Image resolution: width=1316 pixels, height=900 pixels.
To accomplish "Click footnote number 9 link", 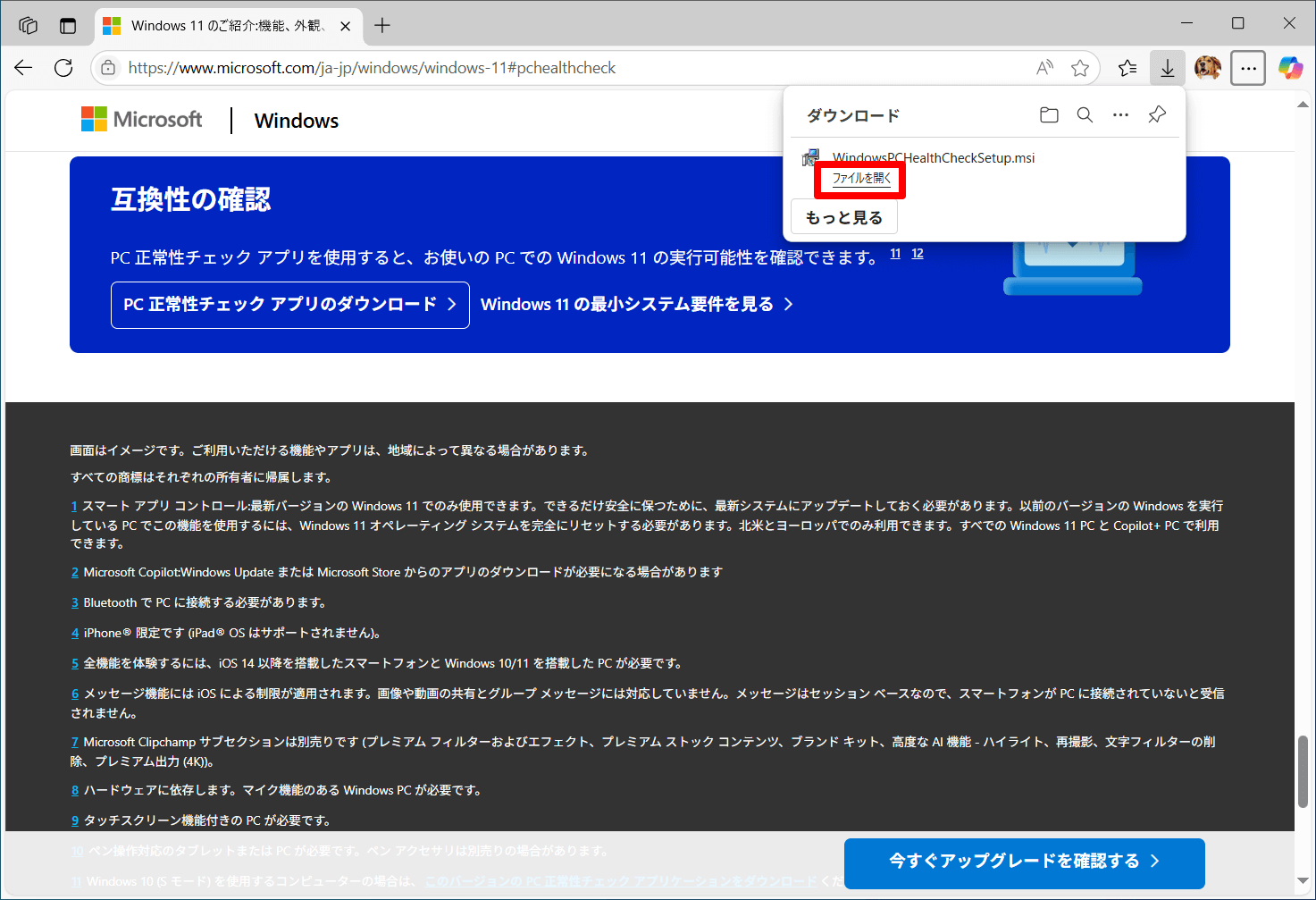I will (75, 820).
